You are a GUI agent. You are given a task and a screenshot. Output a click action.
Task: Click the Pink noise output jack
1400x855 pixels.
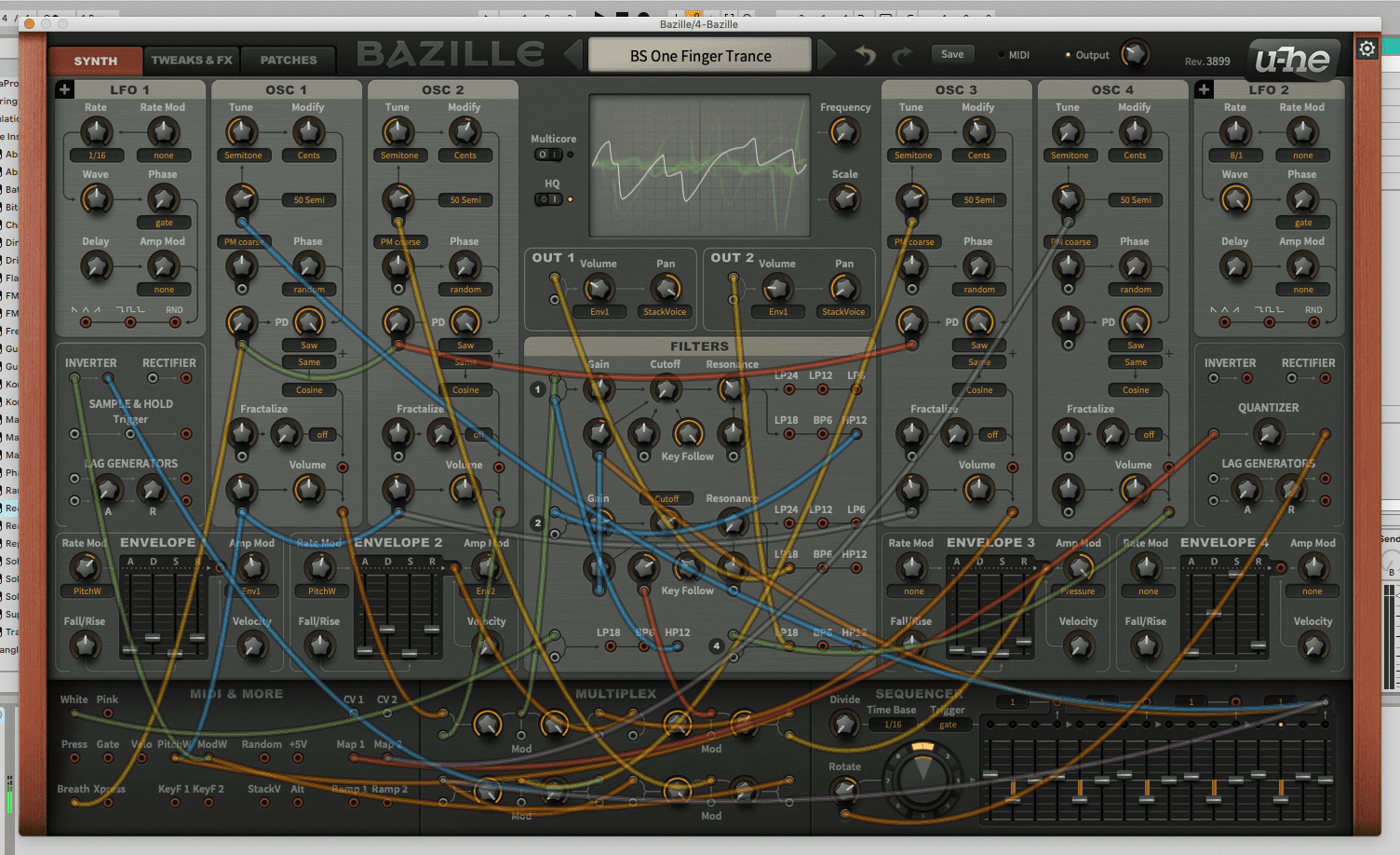[108, 713]
